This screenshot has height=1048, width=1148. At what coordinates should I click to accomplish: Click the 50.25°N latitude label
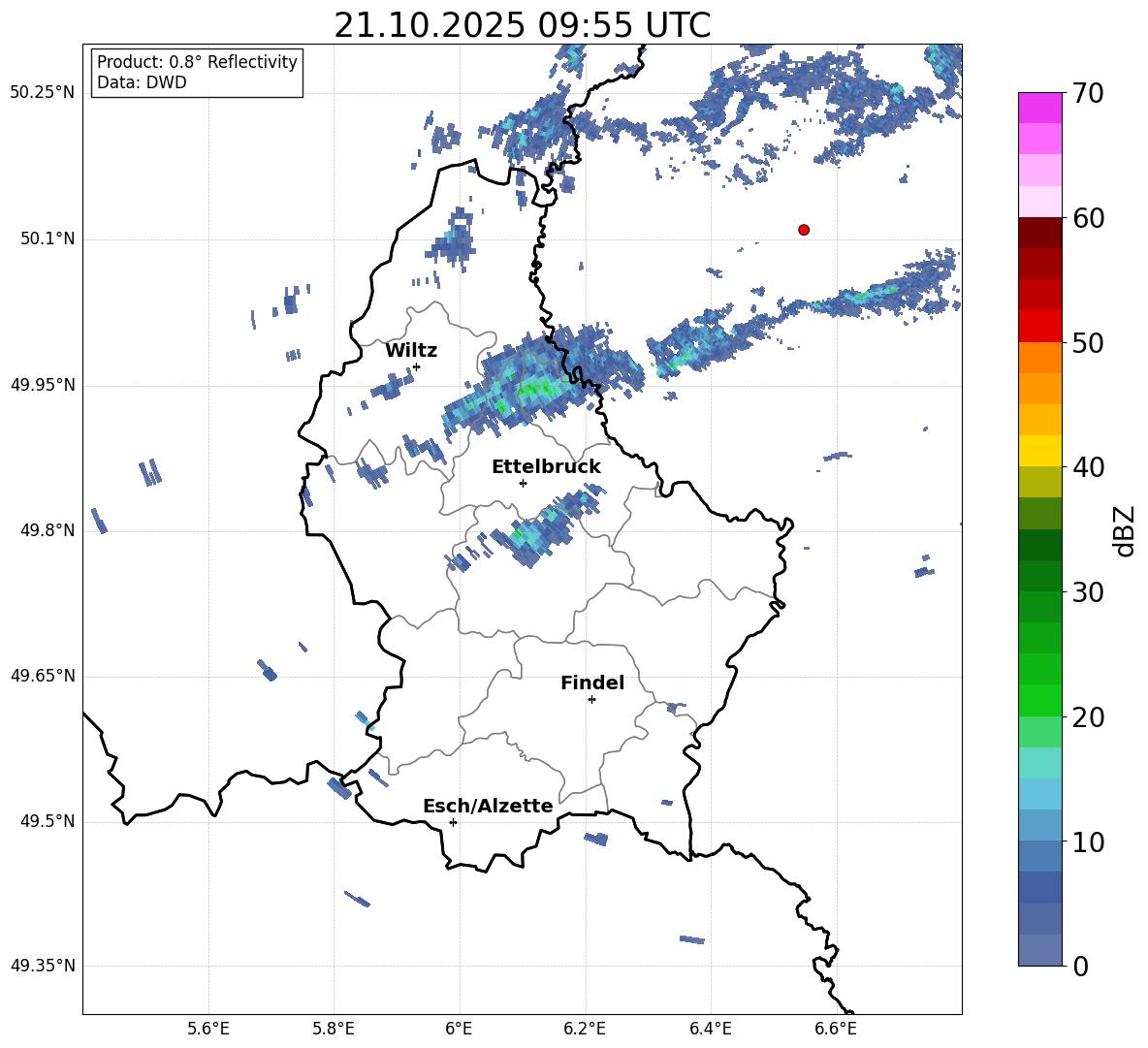coord(43,93)
